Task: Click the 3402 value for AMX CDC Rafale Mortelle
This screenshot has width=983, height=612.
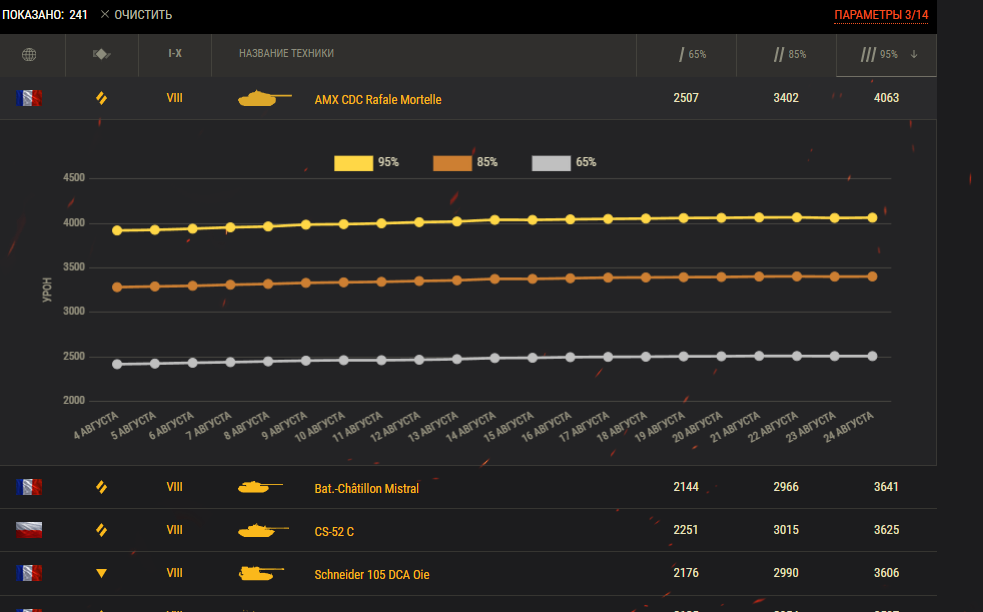Action: 786,98
